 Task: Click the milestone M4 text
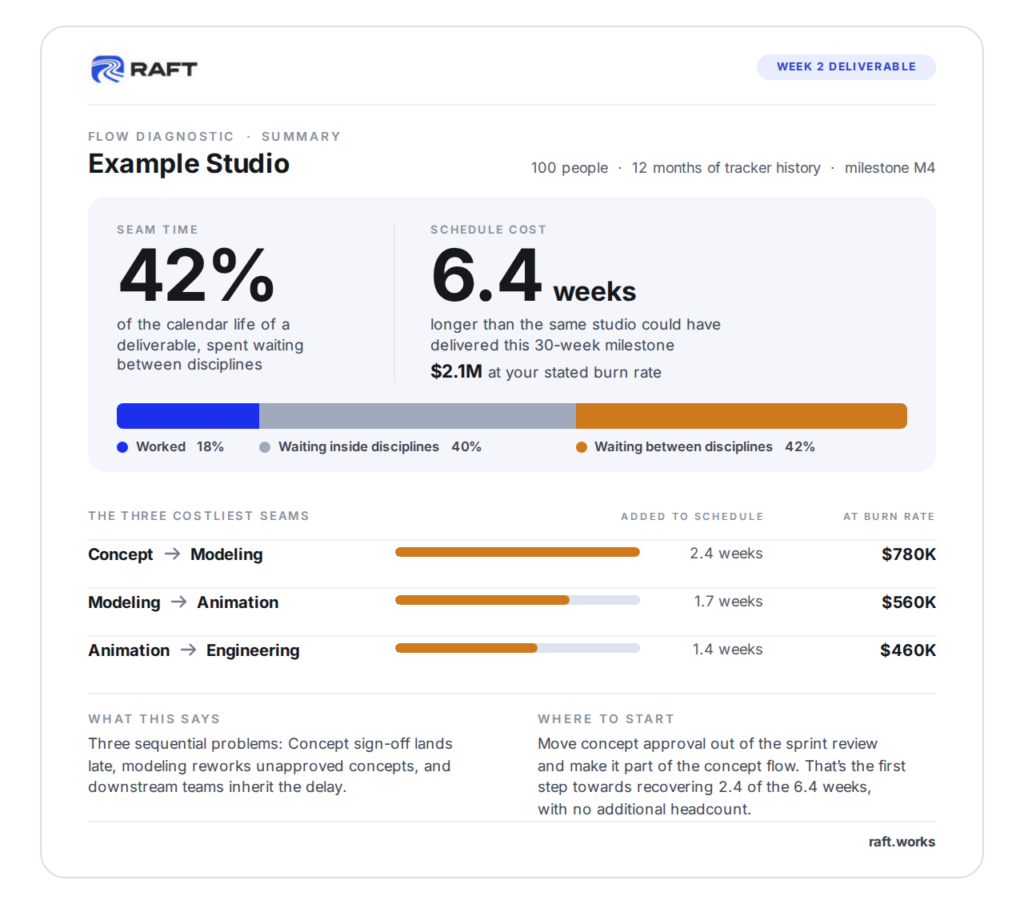point(890,168)
